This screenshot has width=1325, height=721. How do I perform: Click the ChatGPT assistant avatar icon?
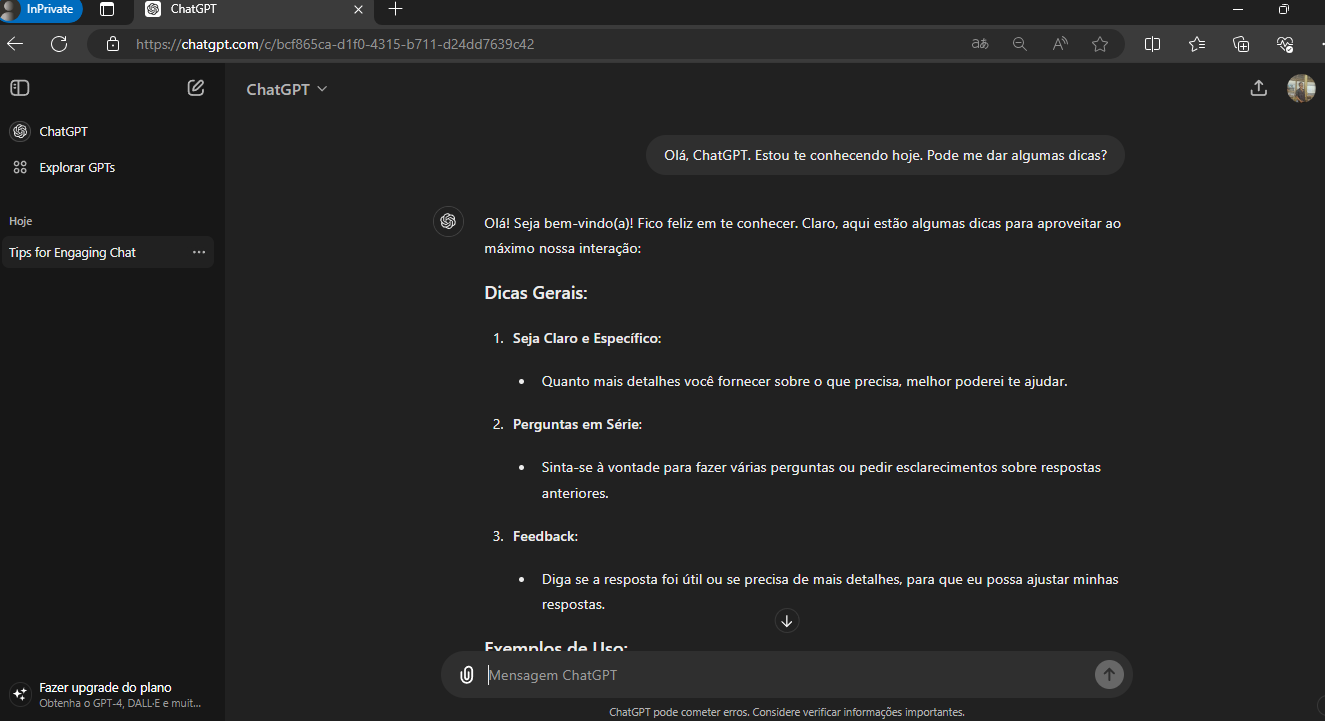[x=448, y=221]
